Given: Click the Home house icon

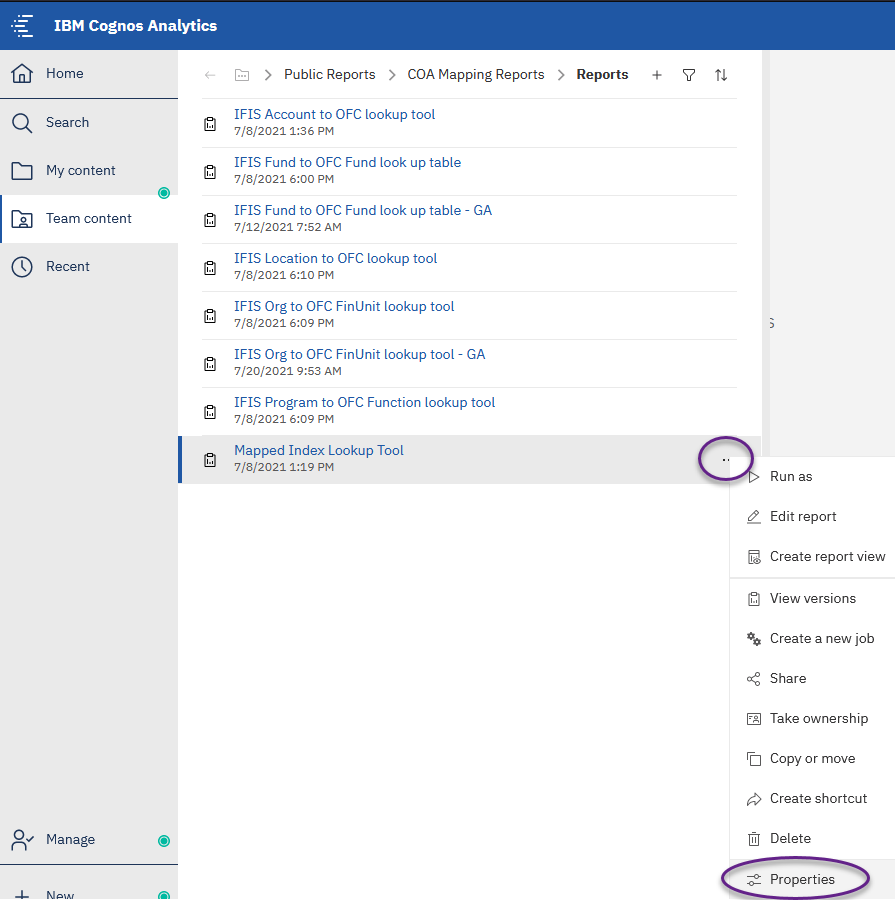Looking at the screenshot, I should pos(22,73).
